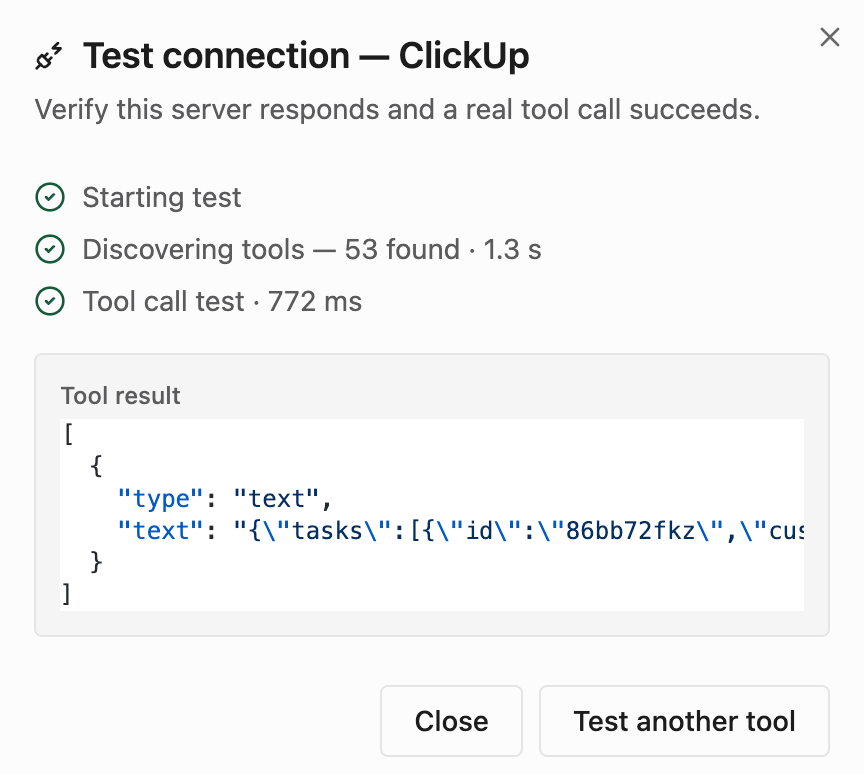Click the checkmark icon beside Tool call test
Viewport: 864px width, 774px height.
coord(50,301)
